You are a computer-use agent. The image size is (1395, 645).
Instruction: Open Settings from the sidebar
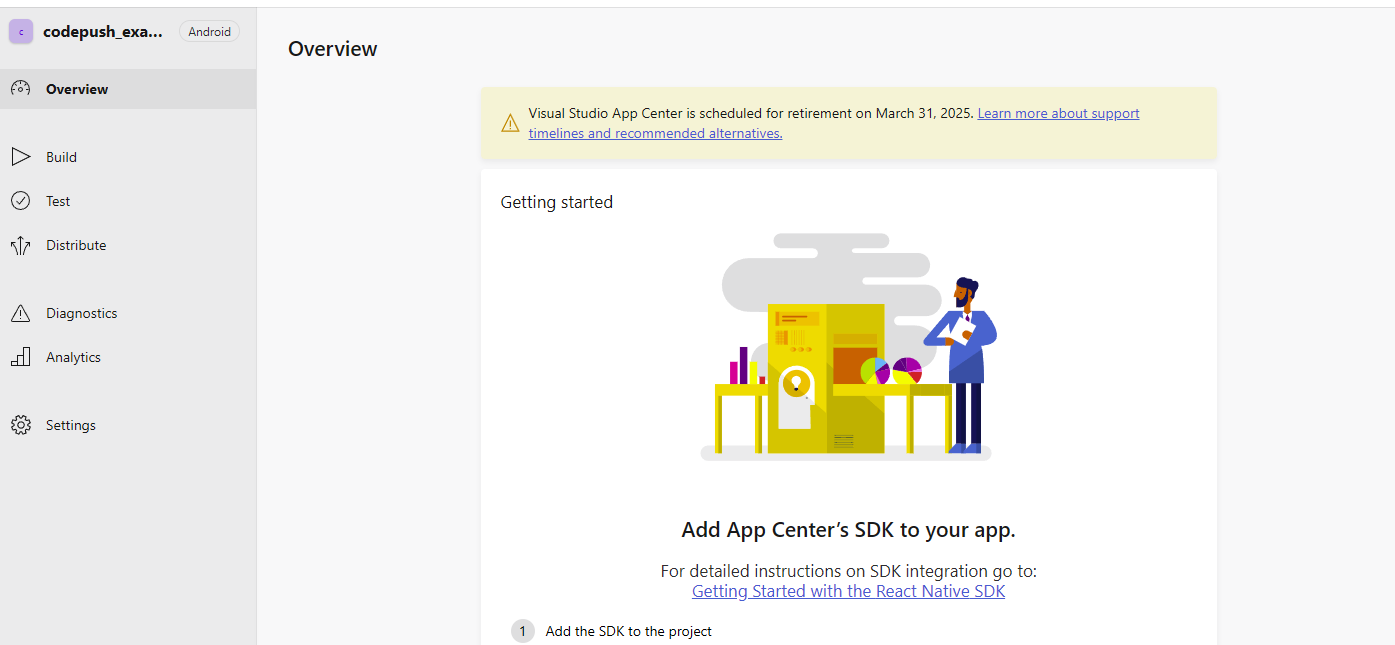click(128, 425)
